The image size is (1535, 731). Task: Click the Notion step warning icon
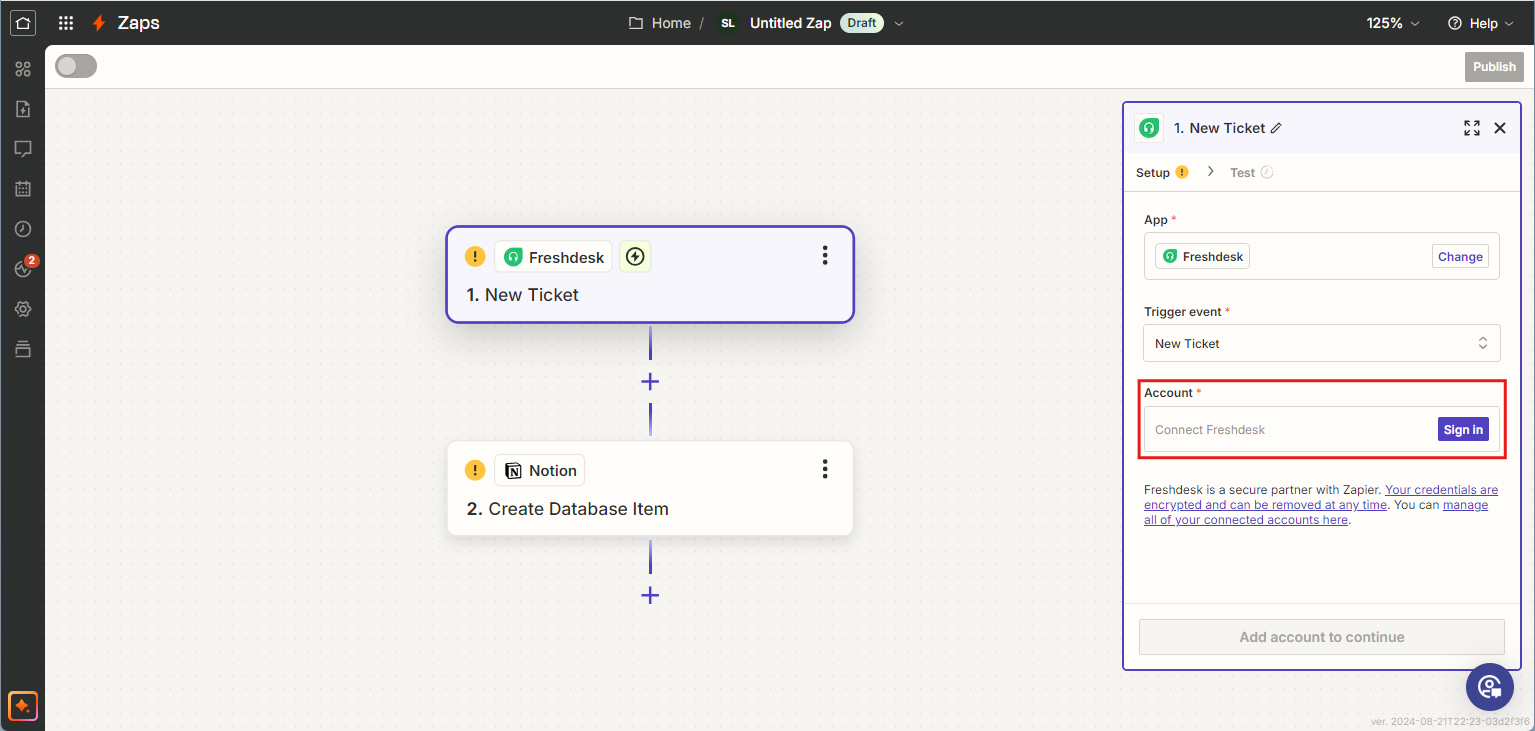(475, 470)
